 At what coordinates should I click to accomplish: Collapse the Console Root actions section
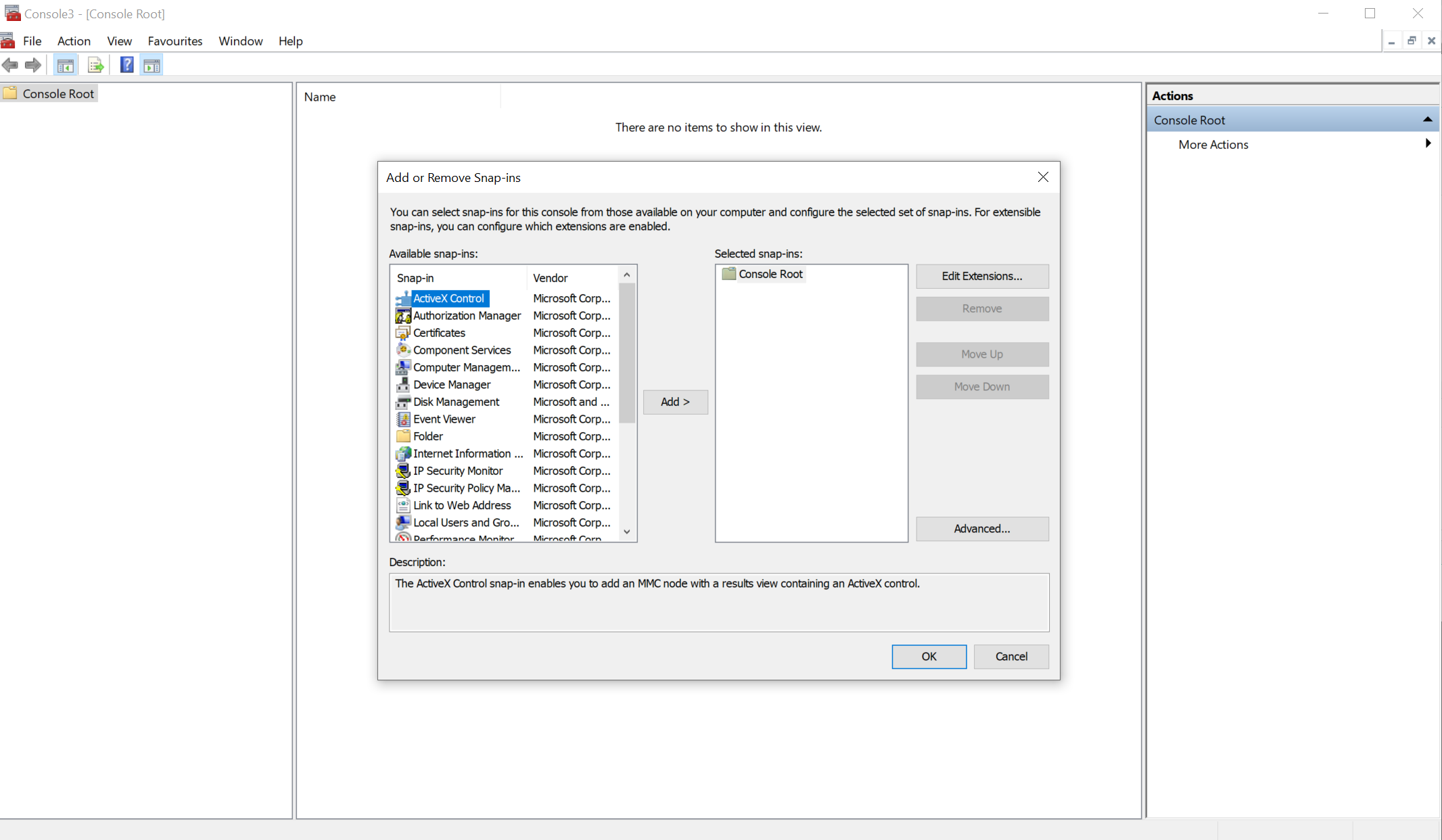point(1427,120)
